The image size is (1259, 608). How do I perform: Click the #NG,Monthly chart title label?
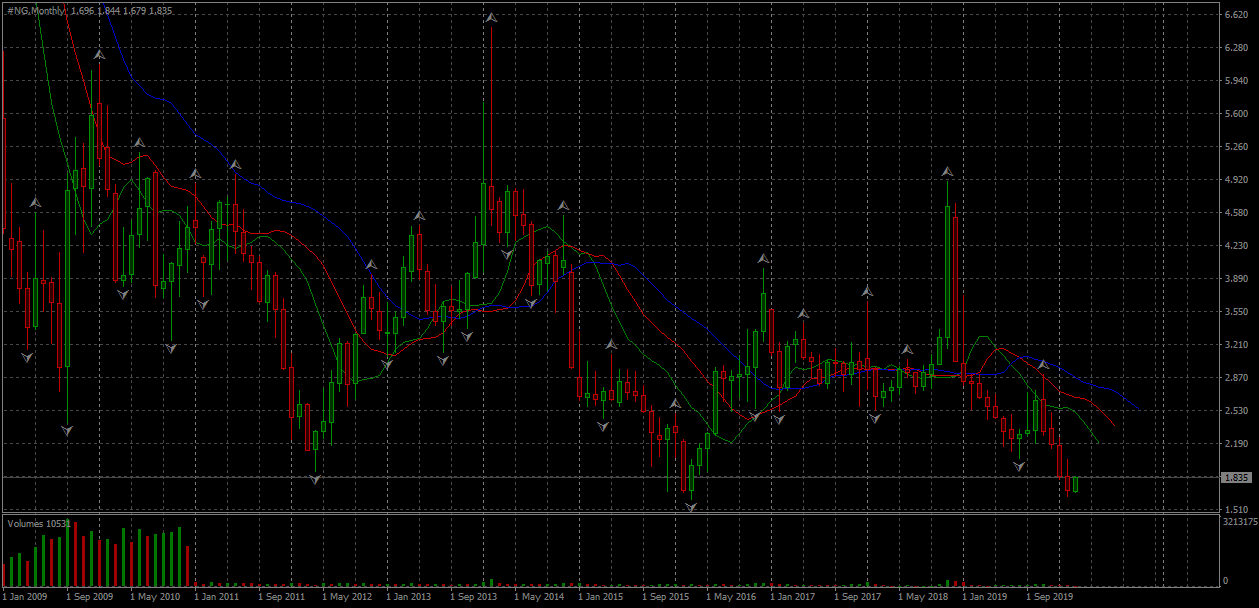[34, 11]
